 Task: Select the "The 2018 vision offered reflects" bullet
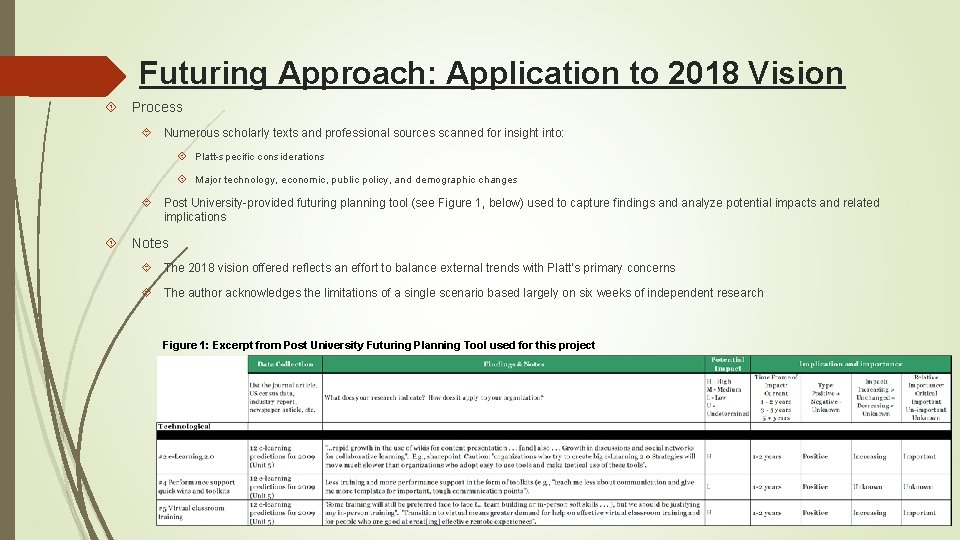(419, 268)
